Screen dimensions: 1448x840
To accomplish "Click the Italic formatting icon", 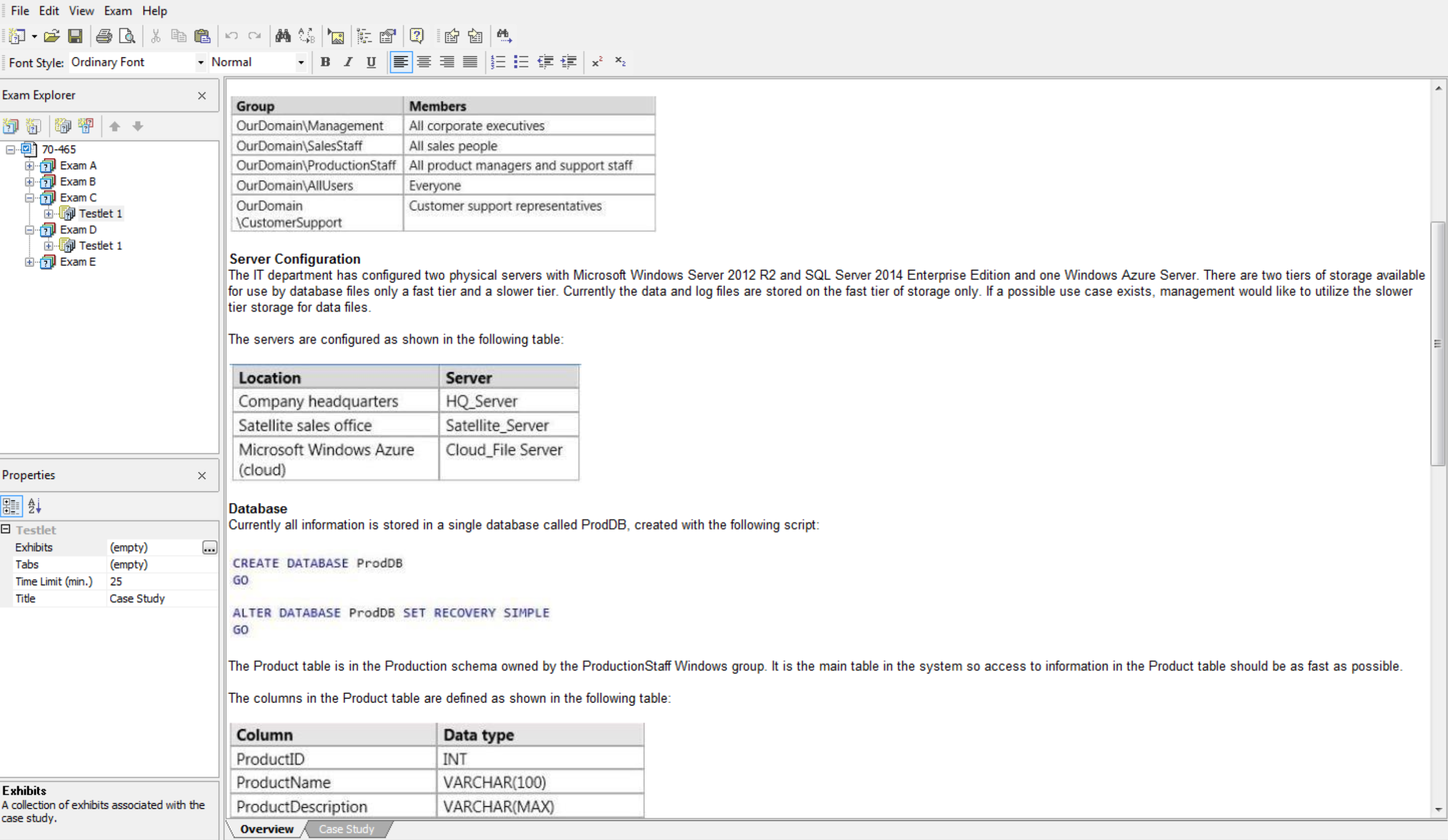I will [x=348, y=62].
